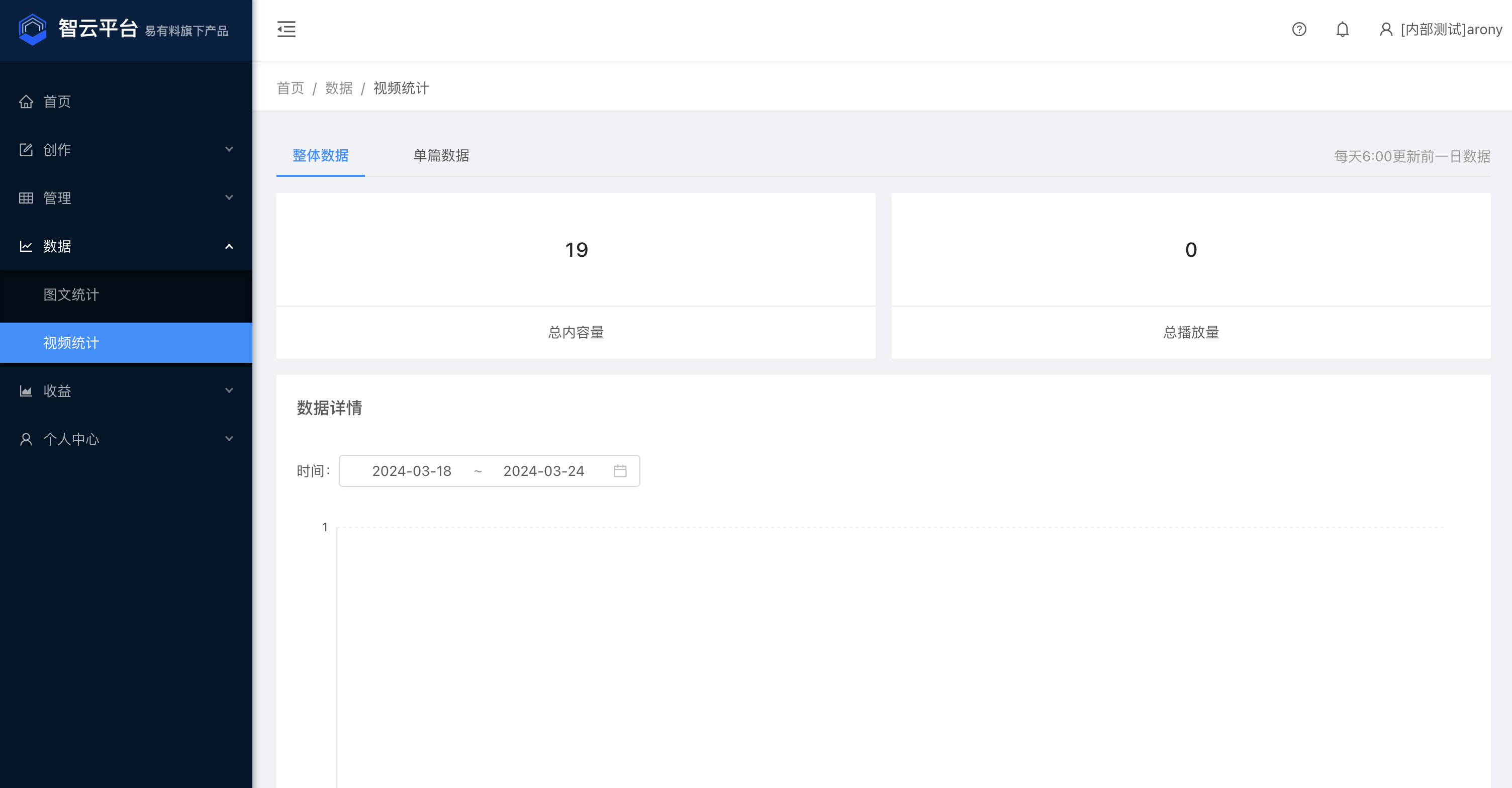Switch to 单篇数据 tab
The image size is (1512, 788).
point(441,155)
